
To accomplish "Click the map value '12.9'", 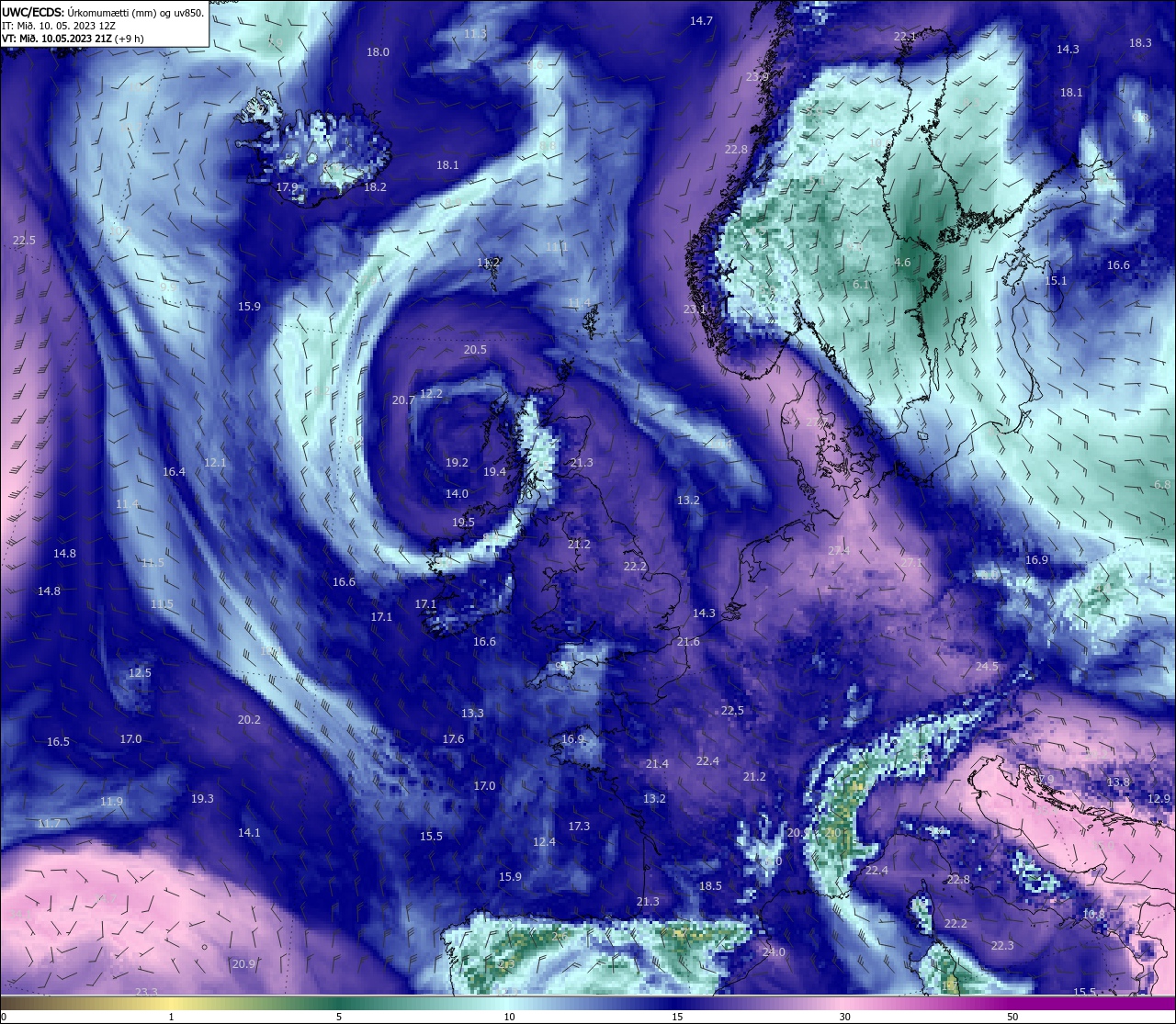I will pyautogui.click(x=1159, y=799).
